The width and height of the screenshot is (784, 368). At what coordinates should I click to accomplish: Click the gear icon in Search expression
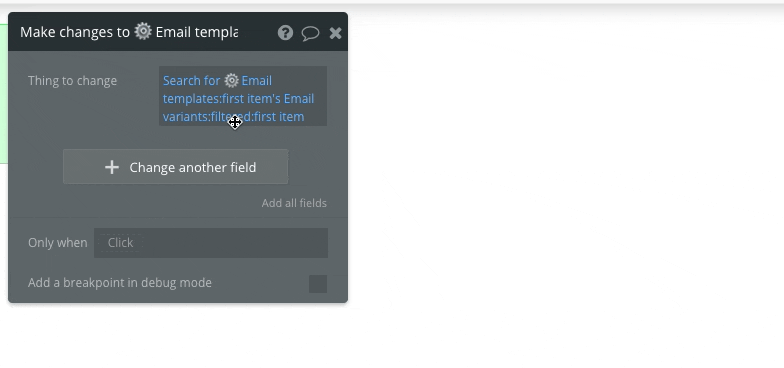click(x=231, y=80)
